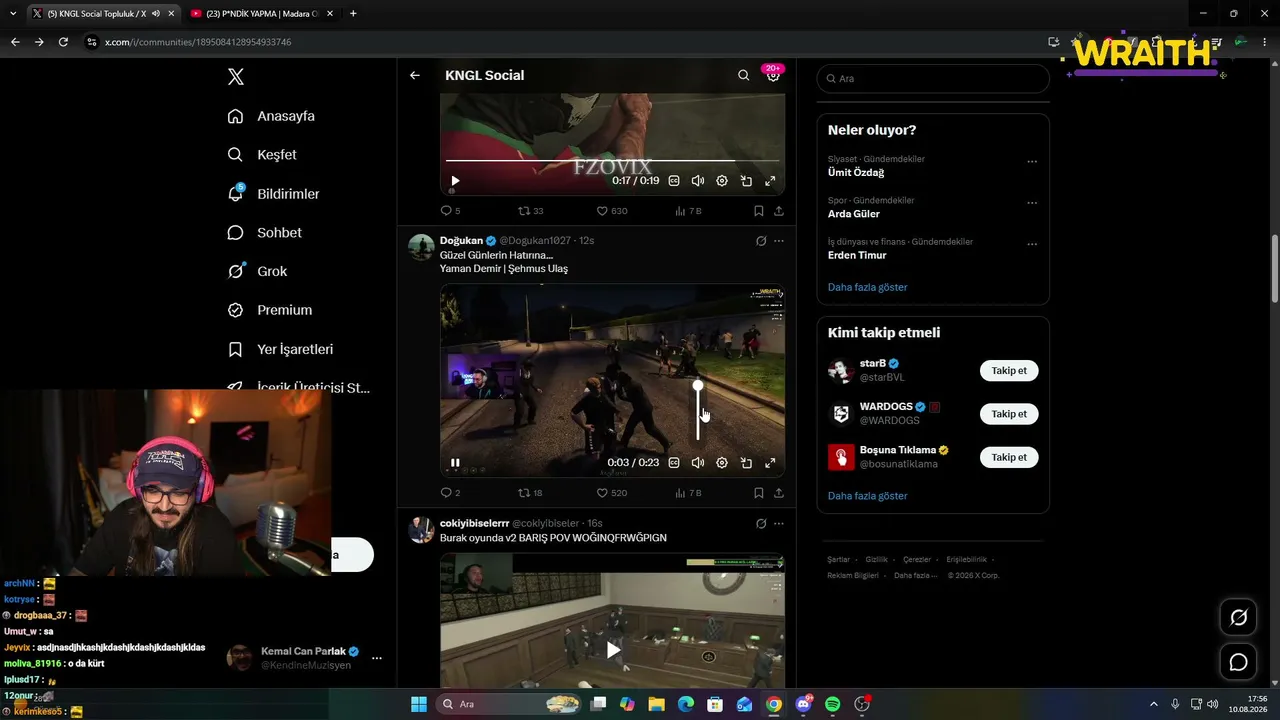This screenshot has height=720, width=1280.
Task: Repost the post with 33 reposts
Action: pos(530,211)
